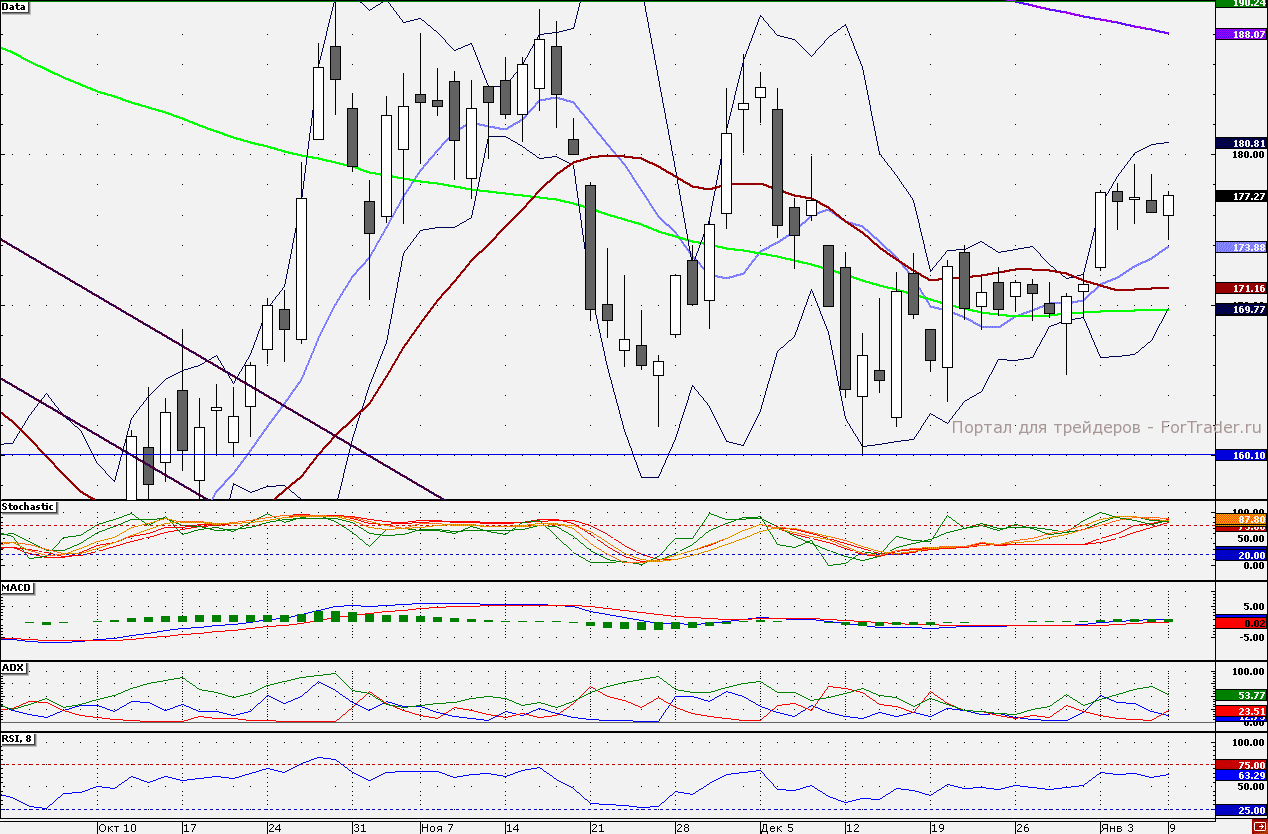Image resolution: width=1268 pixels, height=834 pixels.
Task: Click the light blue 173.88 price tag
Action: tap(1241, 247)
